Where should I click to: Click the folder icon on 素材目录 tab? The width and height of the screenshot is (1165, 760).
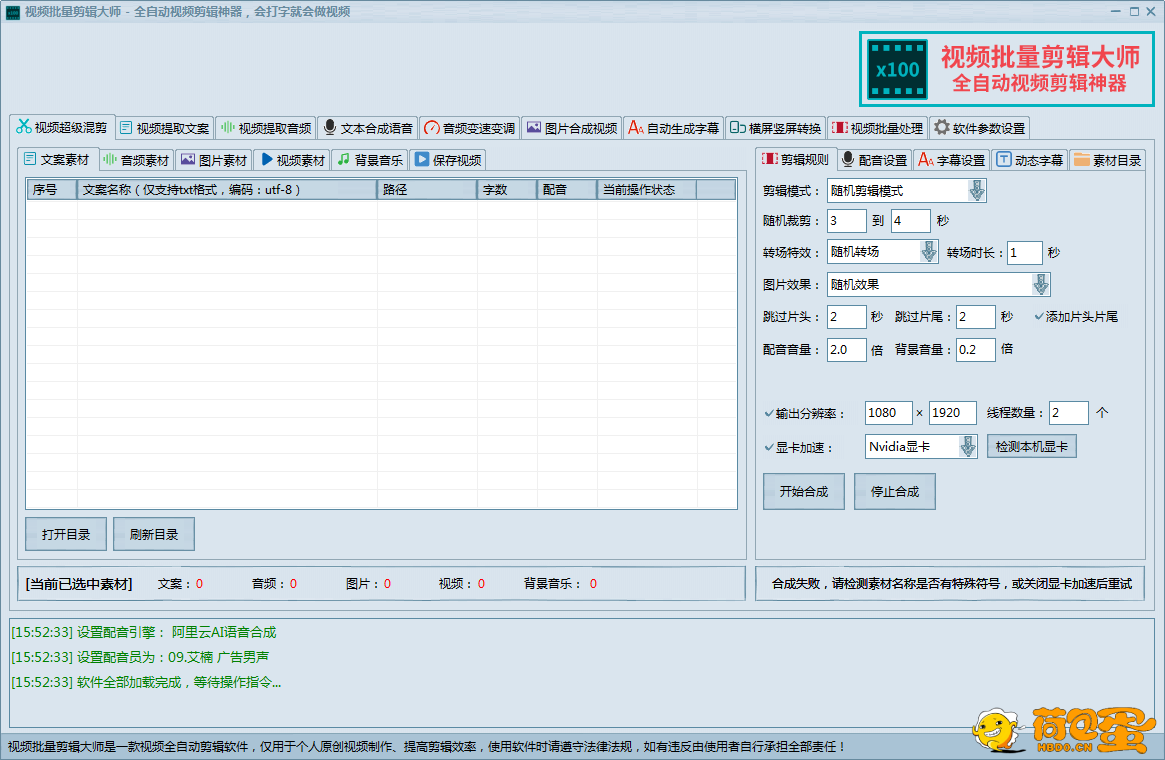point(1082,159)
